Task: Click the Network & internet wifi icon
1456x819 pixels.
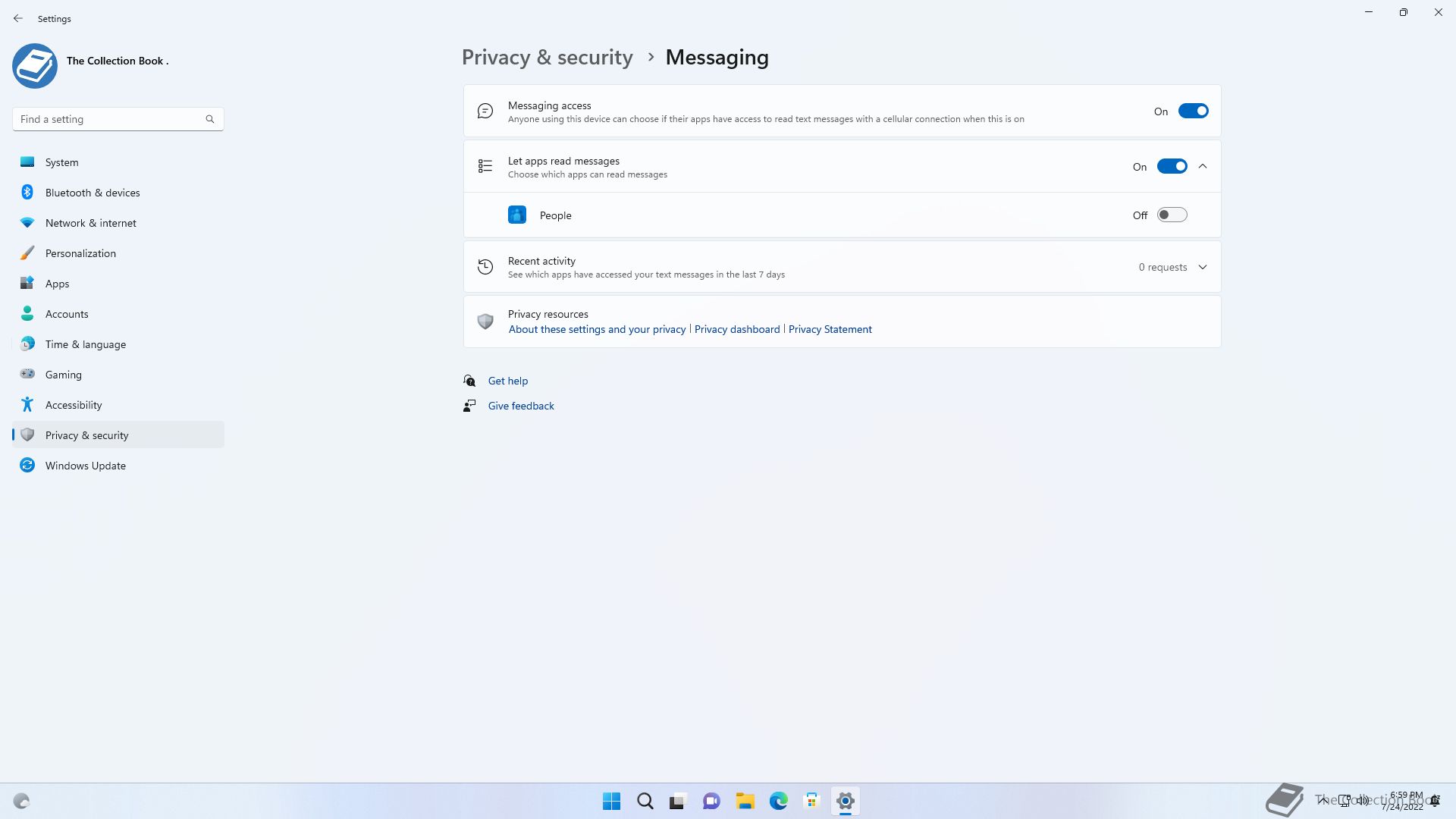Action: 27,222
